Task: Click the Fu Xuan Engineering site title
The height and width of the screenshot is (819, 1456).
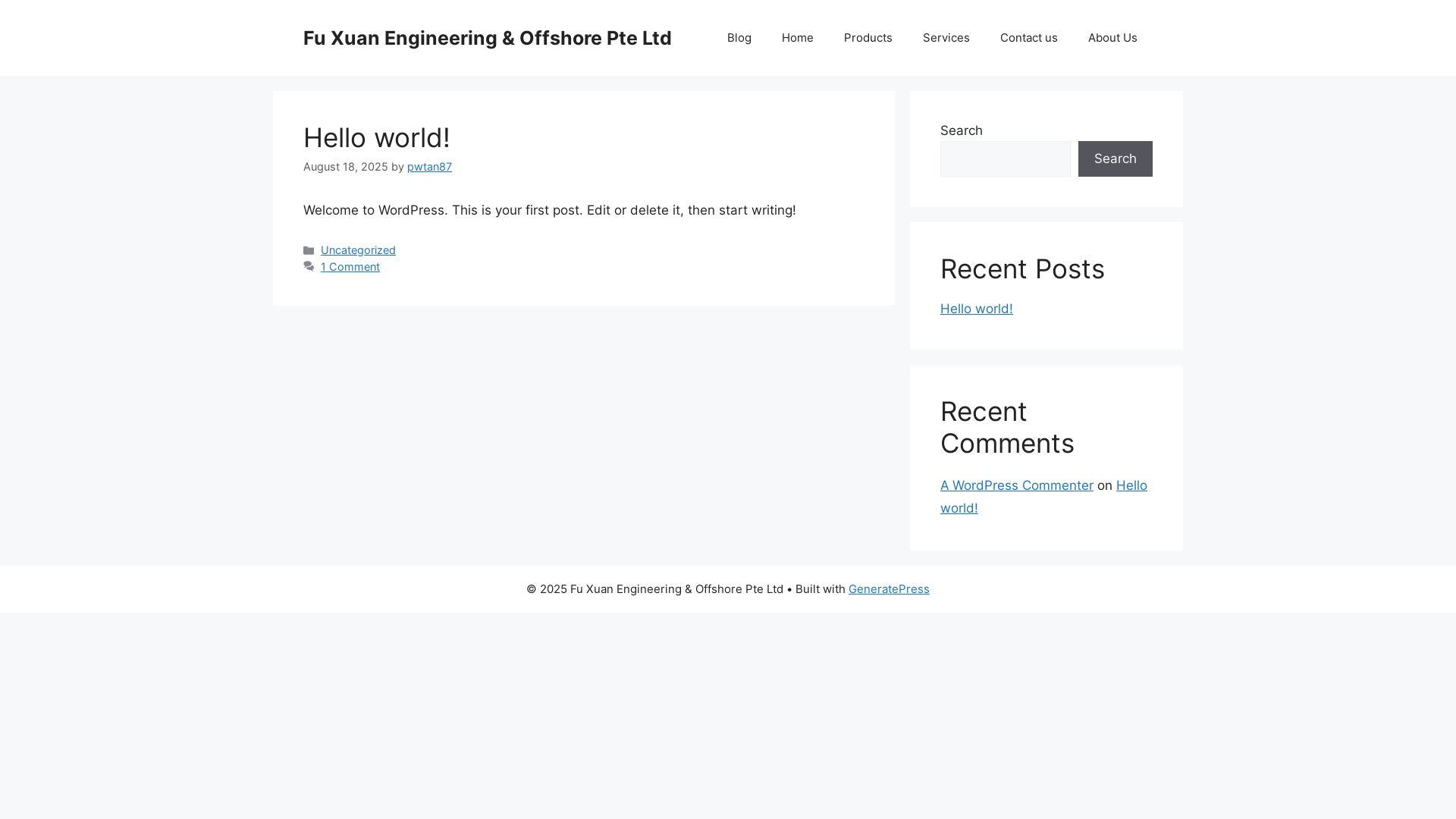Action: tap(487, 38)
